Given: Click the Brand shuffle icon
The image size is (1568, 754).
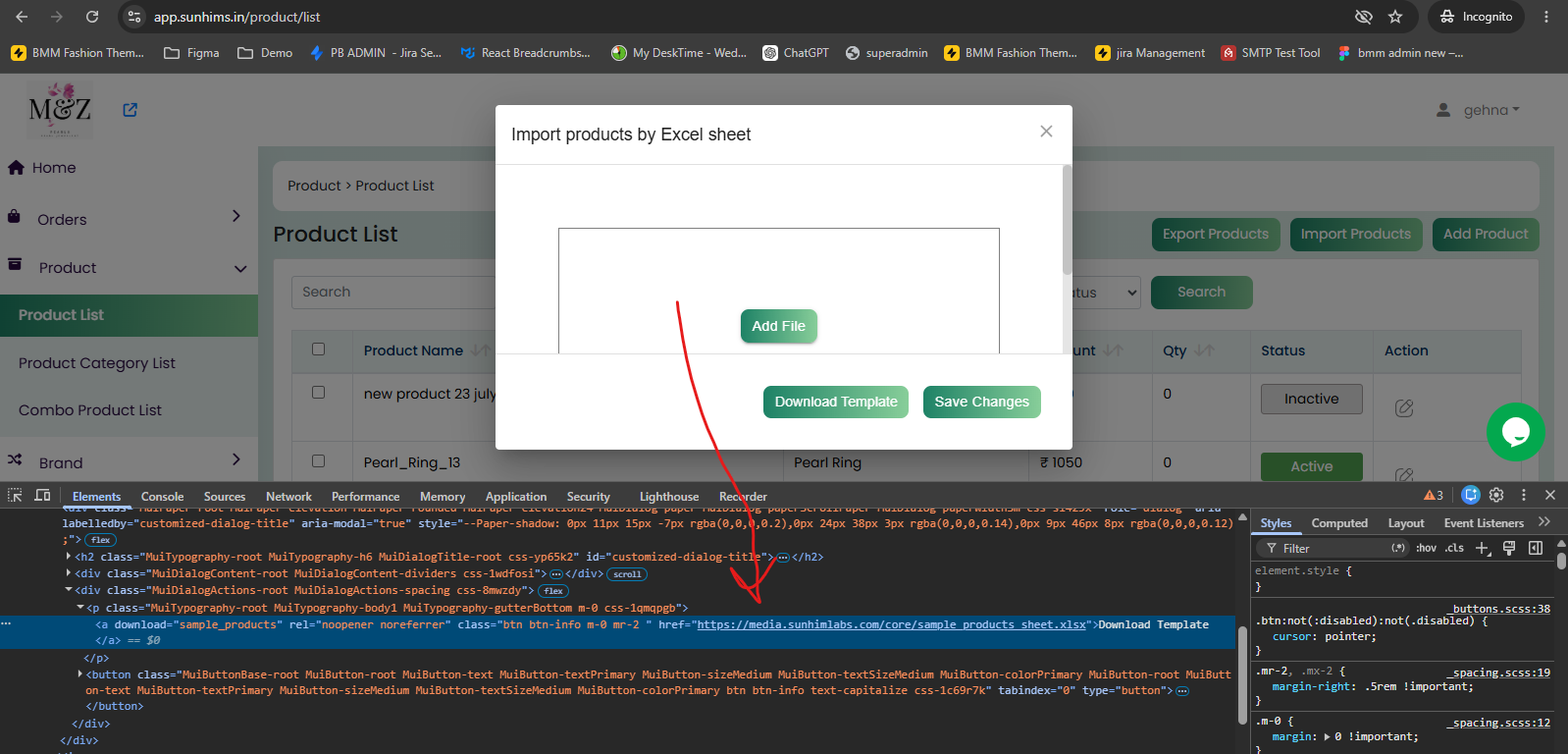Looking at the screenshot, I should pyautogui.click(x=15, y=458).
